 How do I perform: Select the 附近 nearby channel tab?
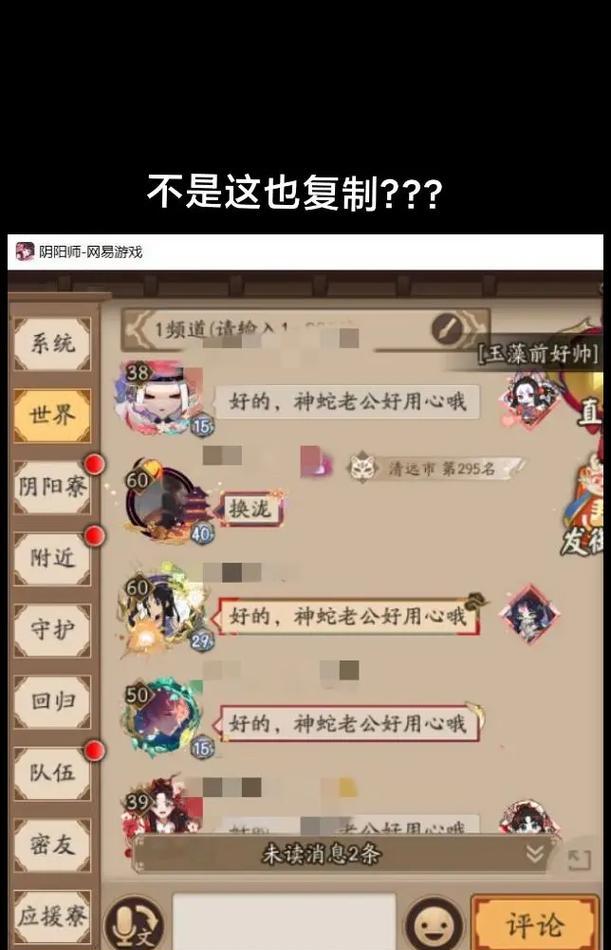(53, 559)
